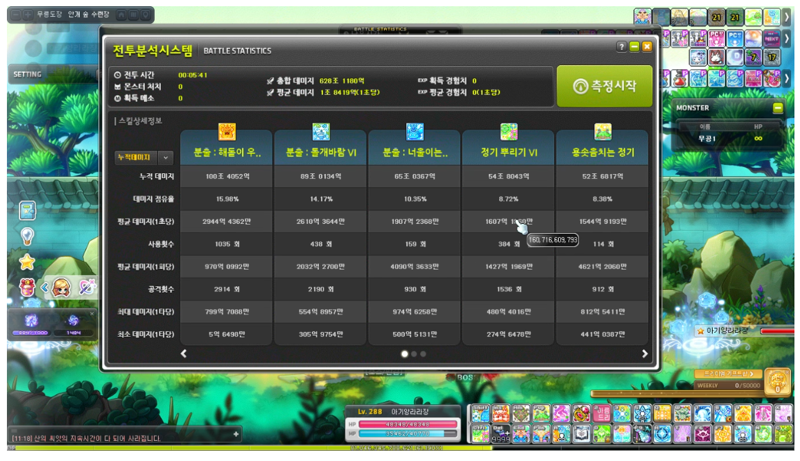Image resolution: width=800 pixels, height=461 pixels.
Task: Click the 정기 뿌리기 VI skill icon
Action: point(509,132)
